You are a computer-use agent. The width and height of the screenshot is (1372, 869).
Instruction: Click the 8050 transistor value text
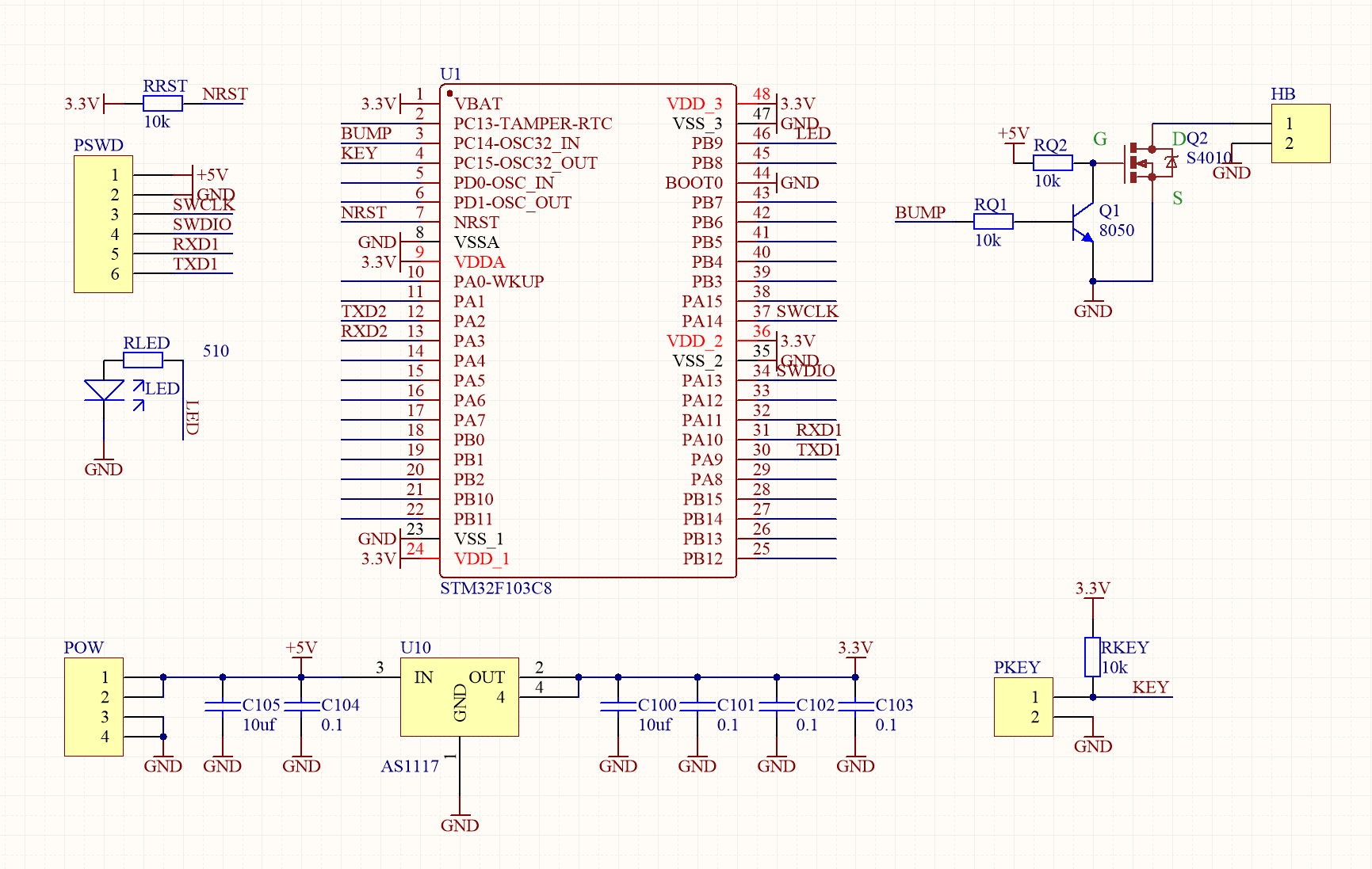[x=1117, y=230]
